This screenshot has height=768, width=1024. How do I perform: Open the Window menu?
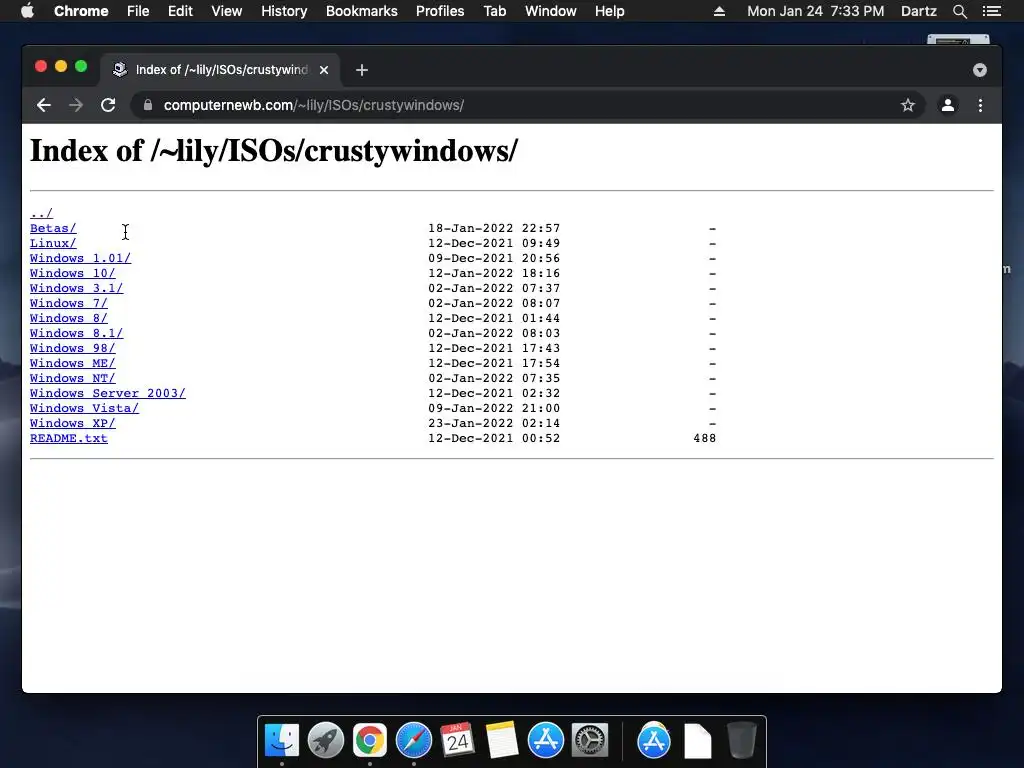[551, 11]
